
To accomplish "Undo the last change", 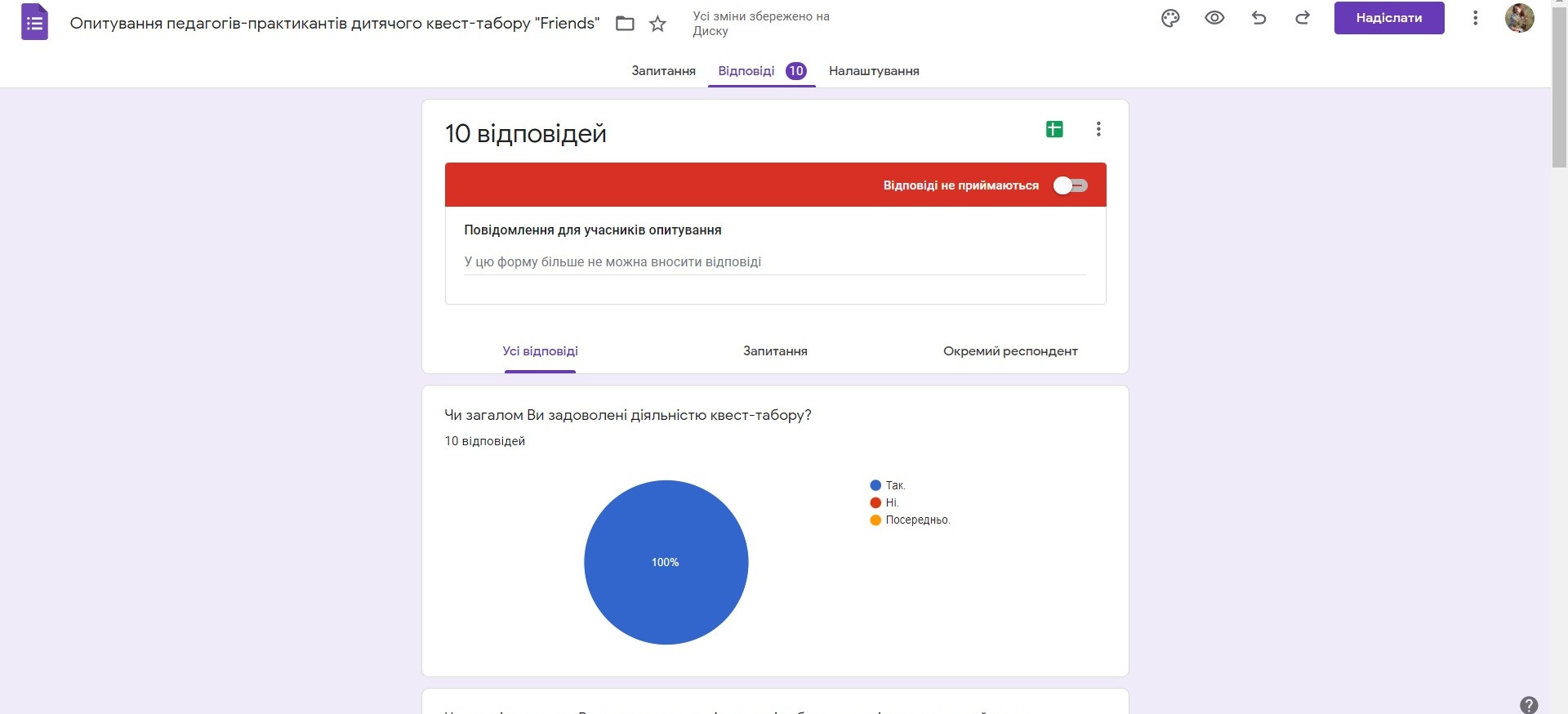I will pos(1258,18).
